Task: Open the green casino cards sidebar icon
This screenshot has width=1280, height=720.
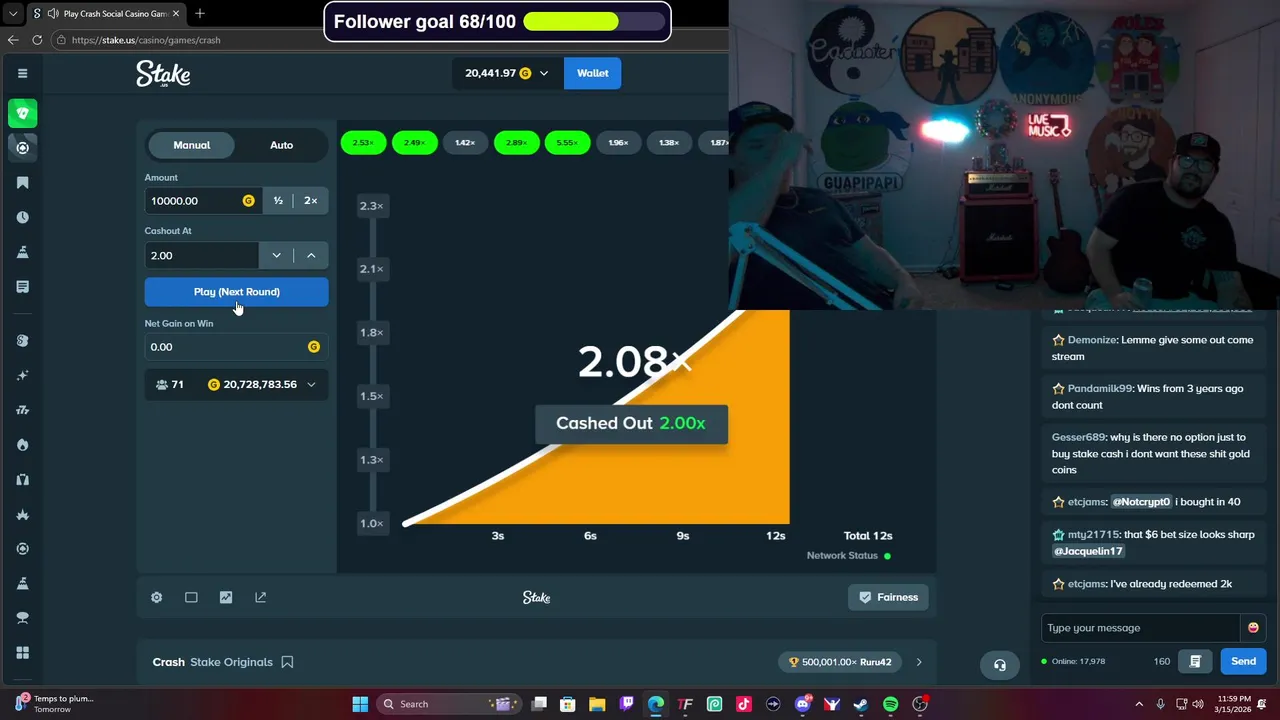Action: coord(22,113)
